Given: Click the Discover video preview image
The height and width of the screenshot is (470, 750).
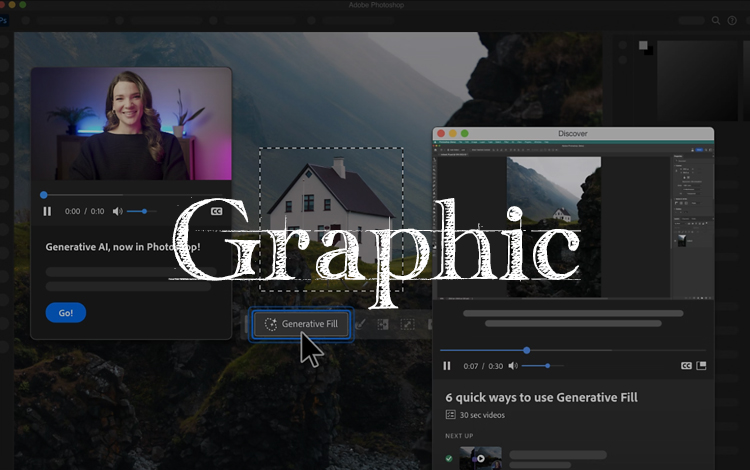Looking at the screenshot, I should click(573, 220).
